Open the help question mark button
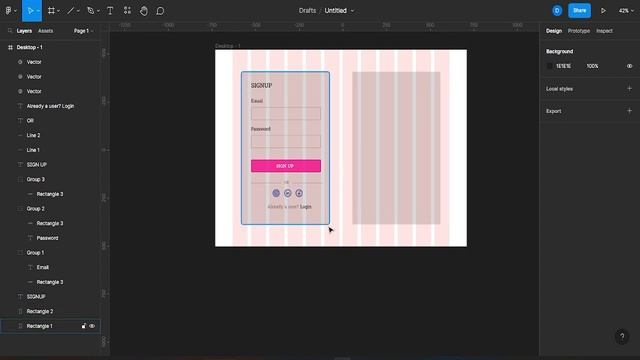This screenshot has width=640, height=360. [622, 337]
